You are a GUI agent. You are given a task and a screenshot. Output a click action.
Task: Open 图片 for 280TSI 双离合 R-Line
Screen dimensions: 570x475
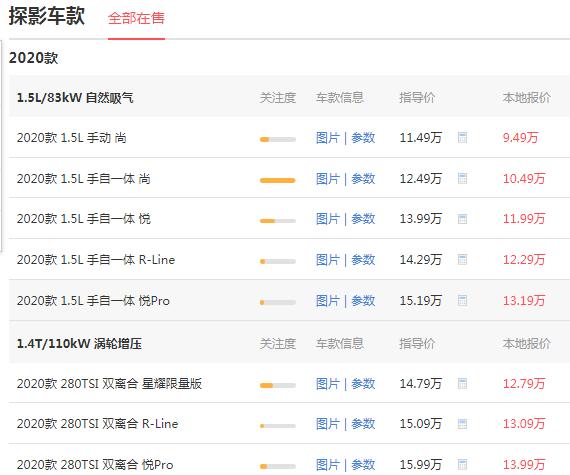click(x=328, y=424)
